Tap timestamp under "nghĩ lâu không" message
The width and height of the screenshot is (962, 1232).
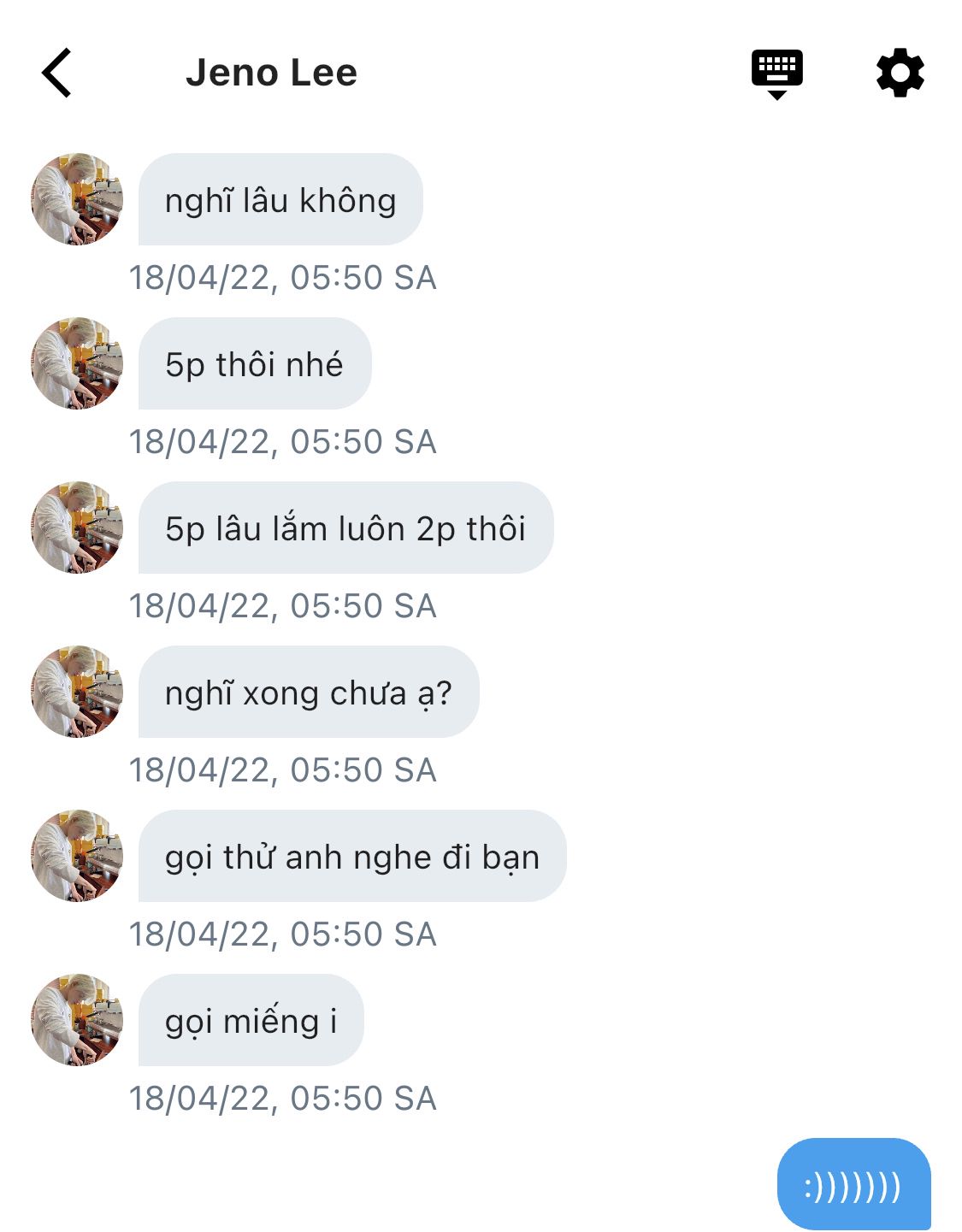282,278
